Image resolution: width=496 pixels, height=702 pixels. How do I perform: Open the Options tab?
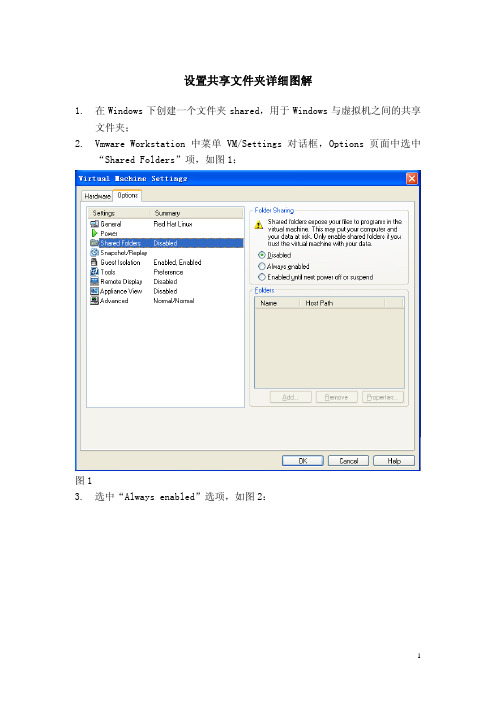[128, 195]
